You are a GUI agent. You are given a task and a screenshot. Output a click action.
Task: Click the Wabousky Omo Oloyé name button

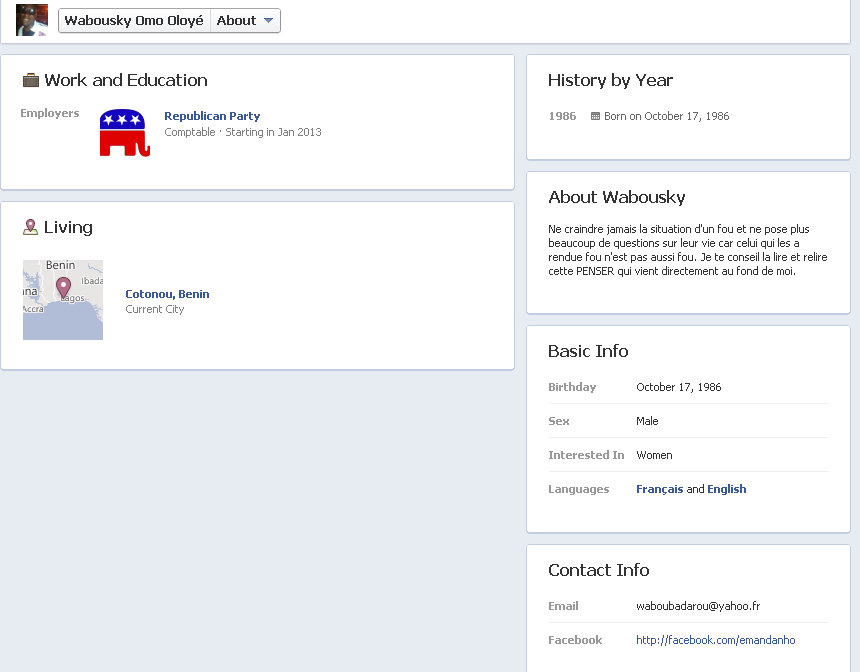pos(134,20)
